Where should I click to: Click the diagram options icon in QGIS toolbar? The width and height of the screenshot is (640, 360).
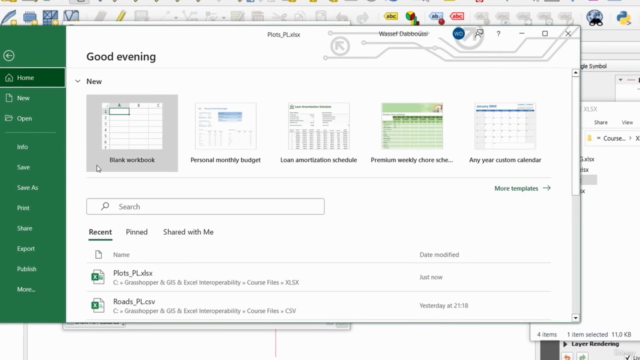tap(412, 18)
